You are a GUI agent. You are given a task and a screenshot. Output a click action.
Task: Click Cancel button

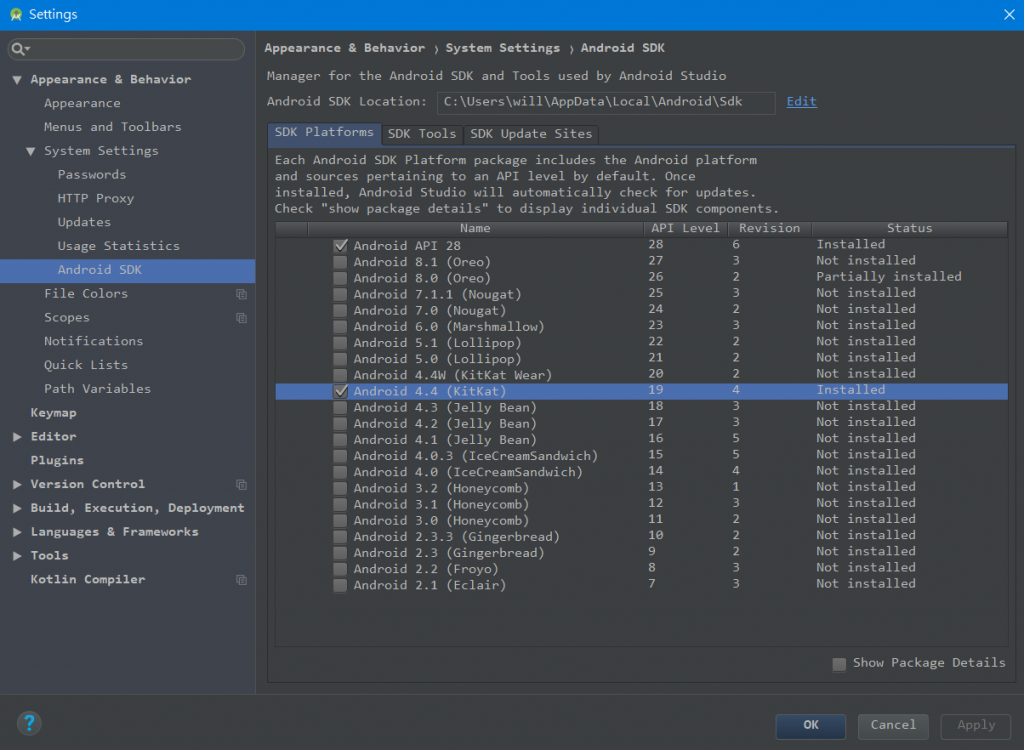[x=893, y=725]
